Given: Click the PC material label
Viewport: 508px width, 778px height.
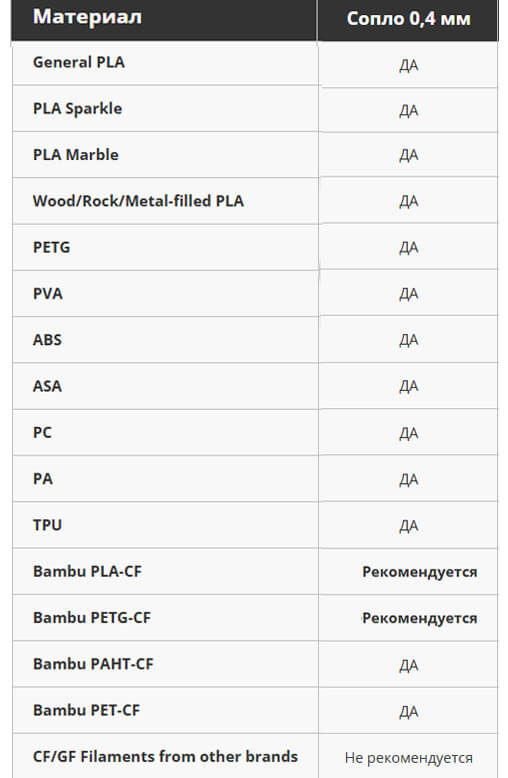Looking at the screenshot, I should pyautogui.click(x=42, y=432).
